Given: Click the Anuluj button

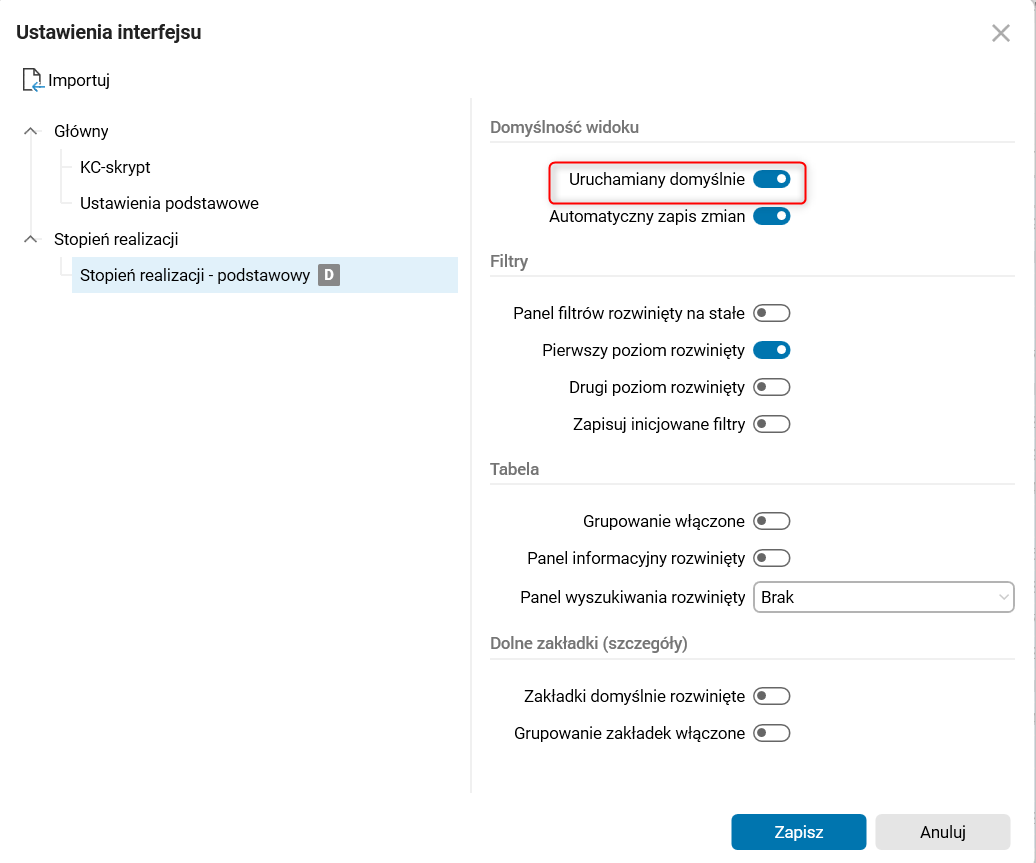Looking at the screenshot, I should (942, 832).
